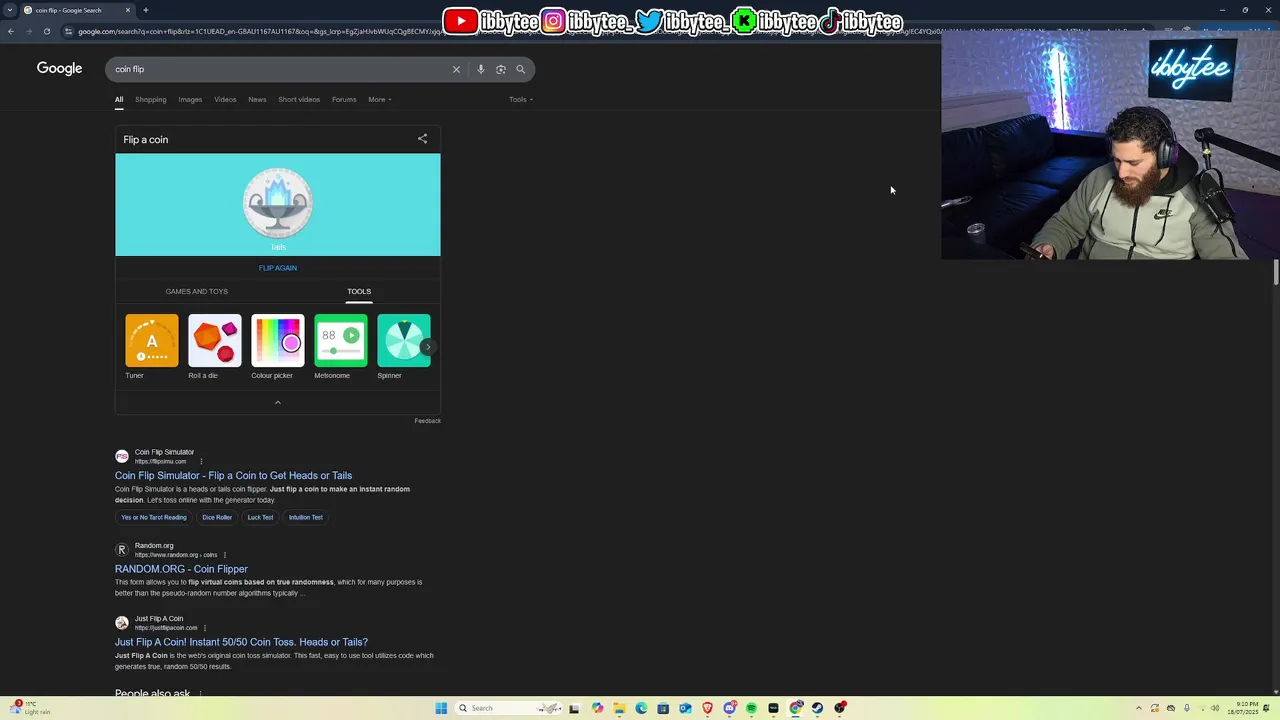The height and width of the screenshot is (720, 1280).
Task: Open options menu for Coin Flip Simulator result
Action: (x=201, y=461)
